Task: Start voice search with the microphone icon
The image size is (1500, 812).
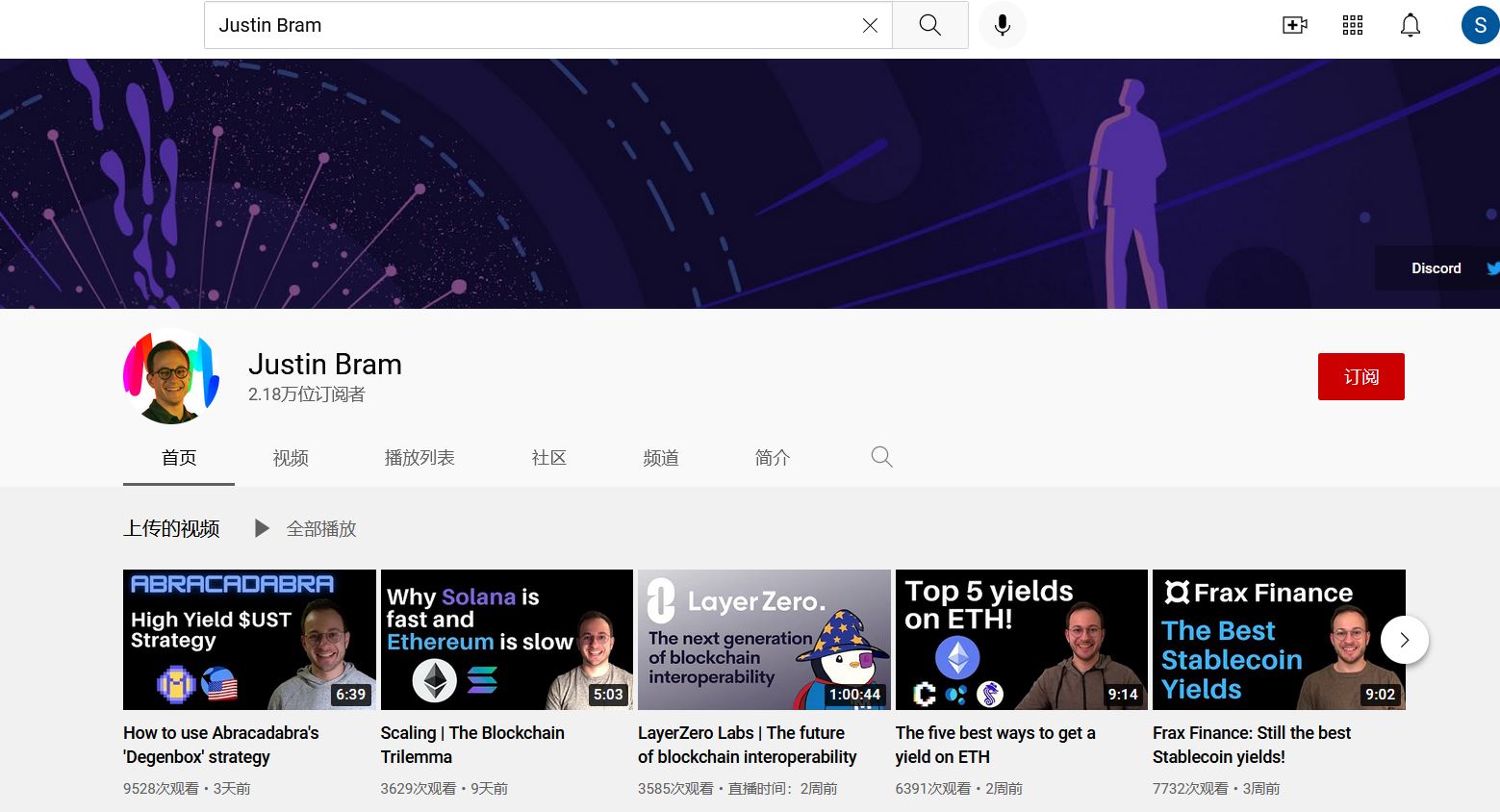Action: coord(1003,25)
